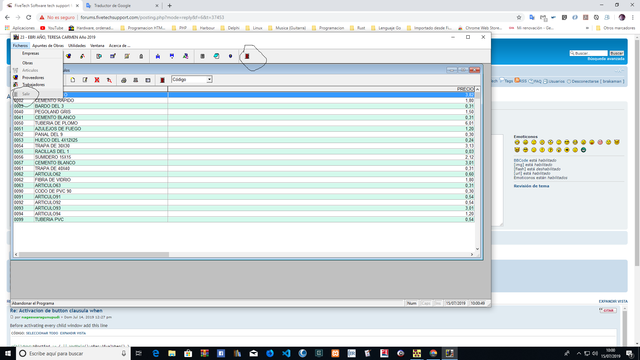Viewport: 640px width, 360px height.
Task: Click the edit record icon in child toolbar
Action: tap(85, 80)
